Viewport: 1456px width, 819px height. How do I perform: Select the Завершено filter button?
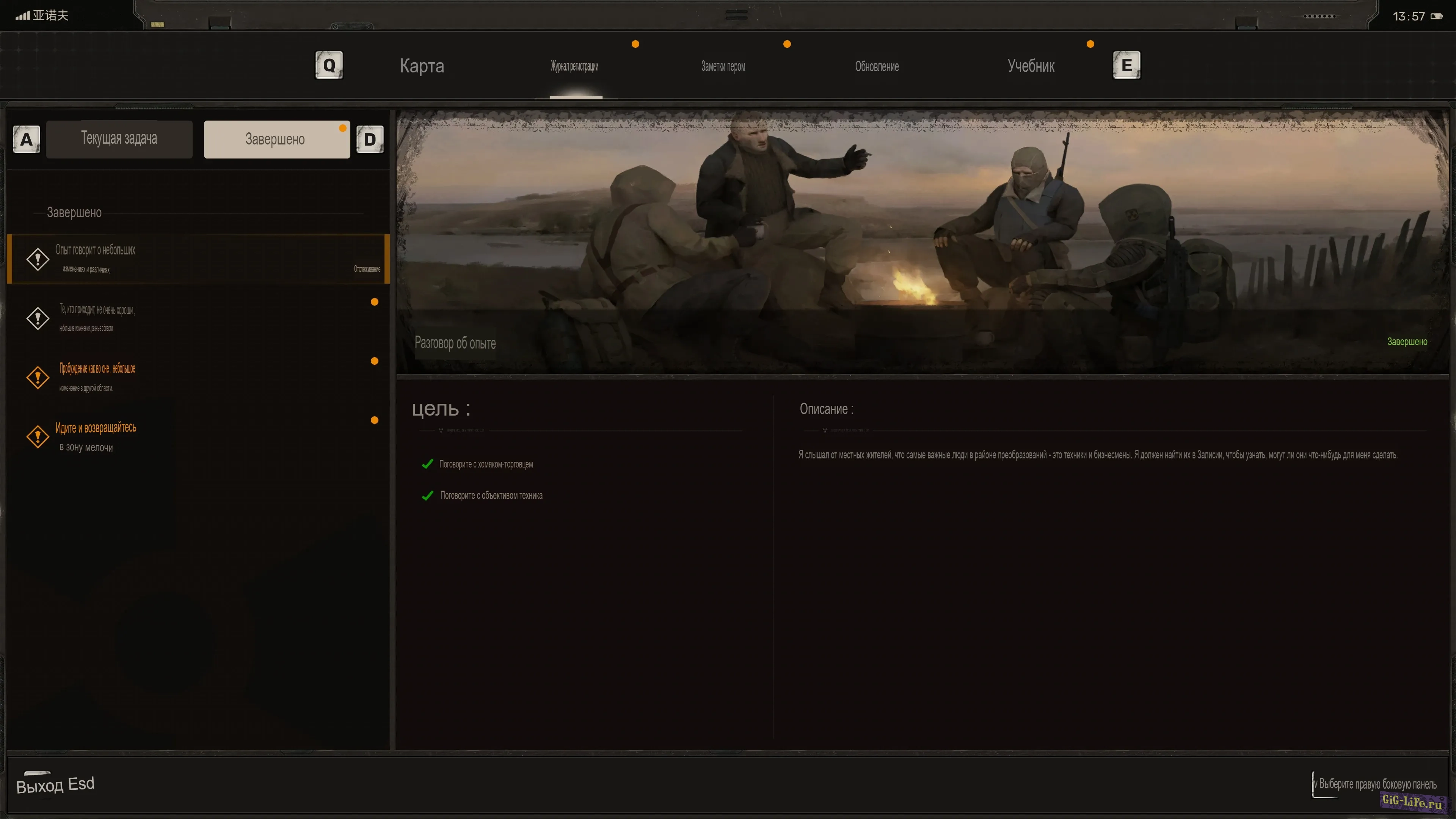pos(276,139)
